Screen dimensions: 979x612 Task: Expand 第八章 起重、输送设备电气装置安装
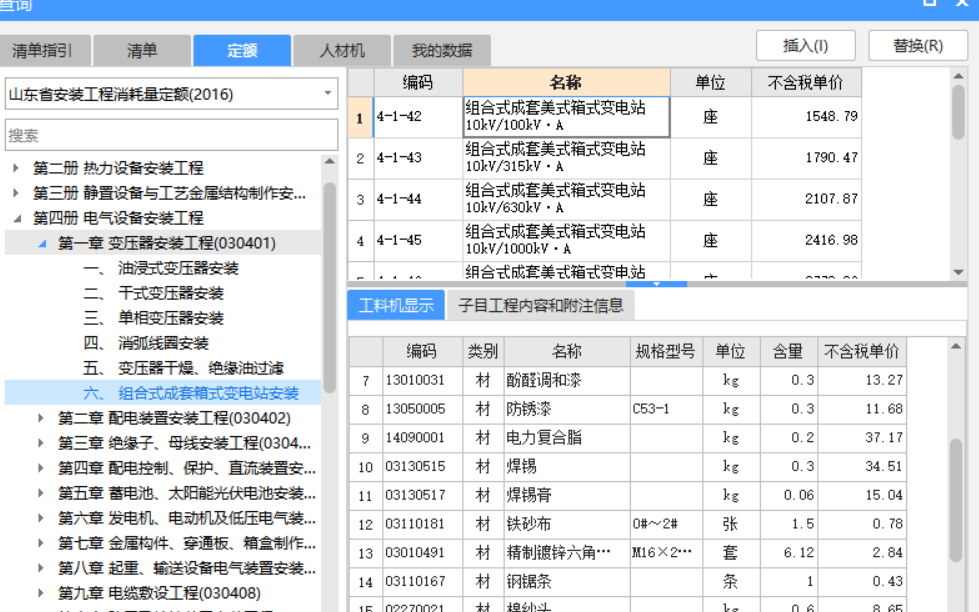(41, 568)
